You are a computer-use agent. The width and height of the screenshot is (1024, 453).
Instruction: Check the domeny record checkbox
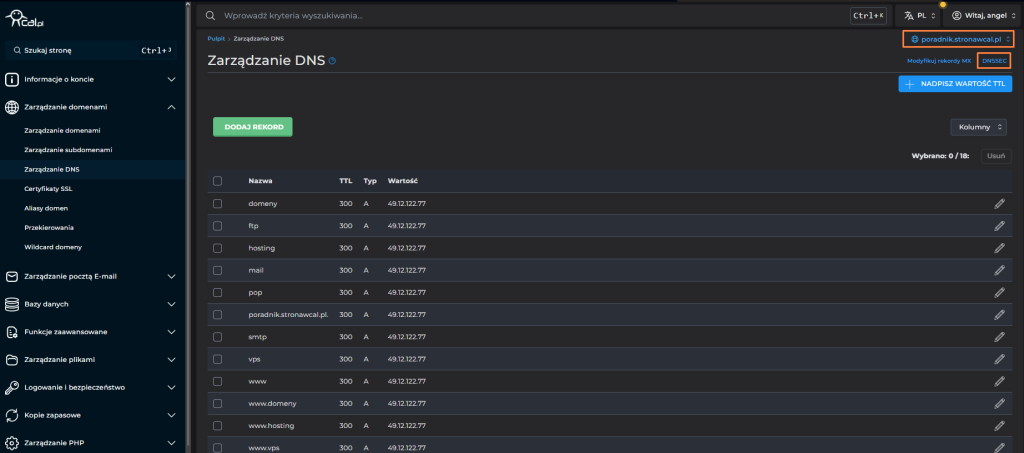click(x=217, y=204)
